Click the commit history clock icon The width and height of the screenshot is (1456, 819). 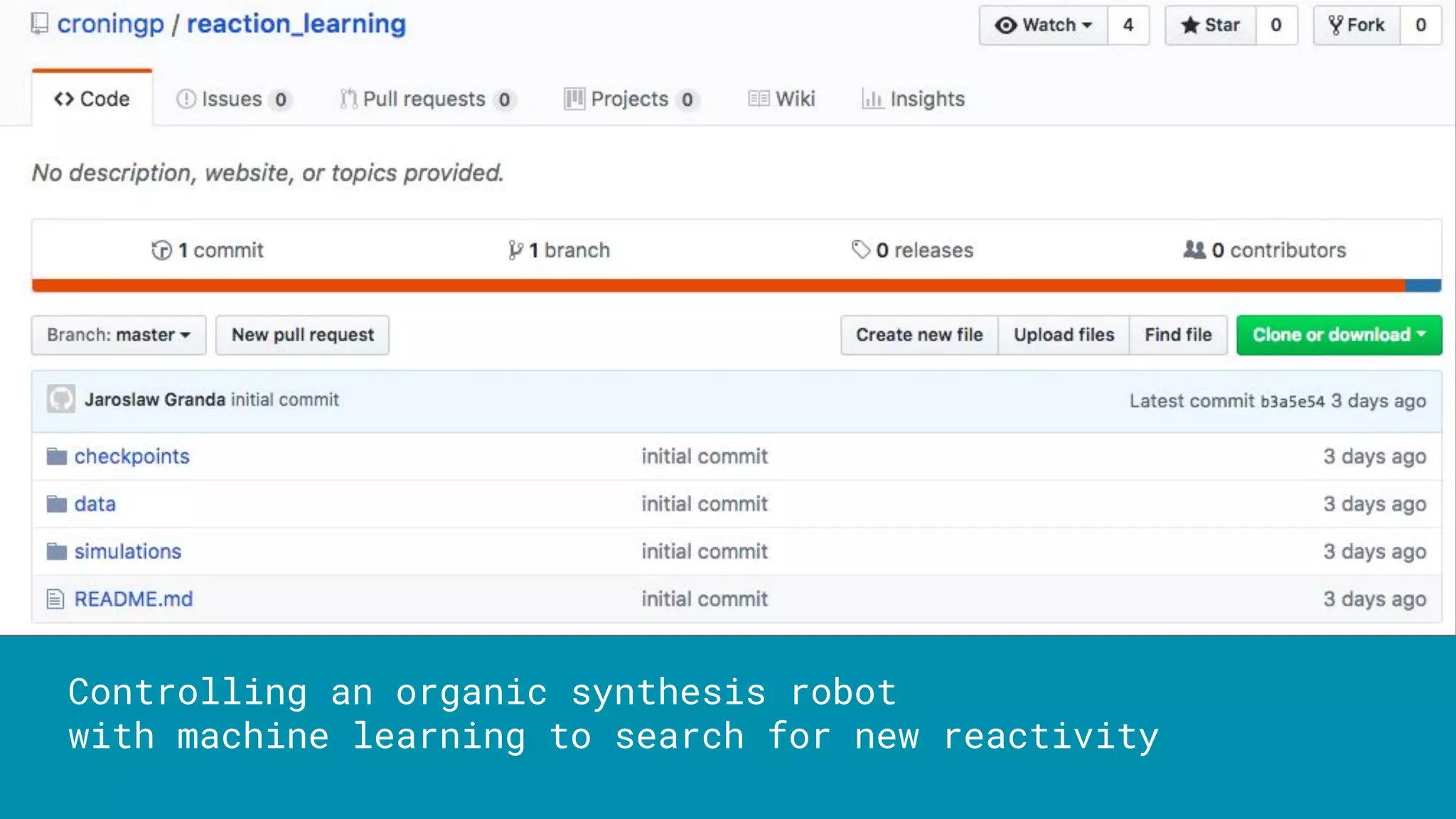(x=161, y=250)
